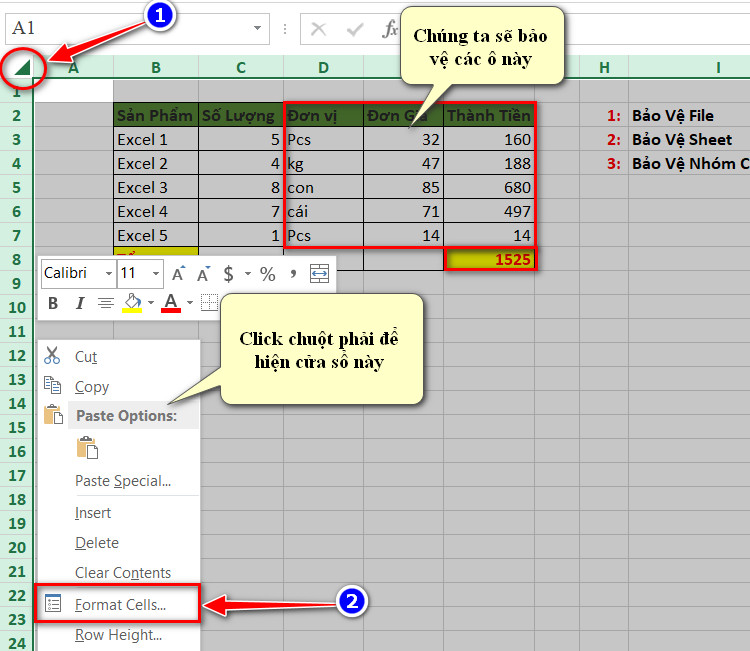
Task: Click the cell containing Excel 3
Action: click(156, 188)
